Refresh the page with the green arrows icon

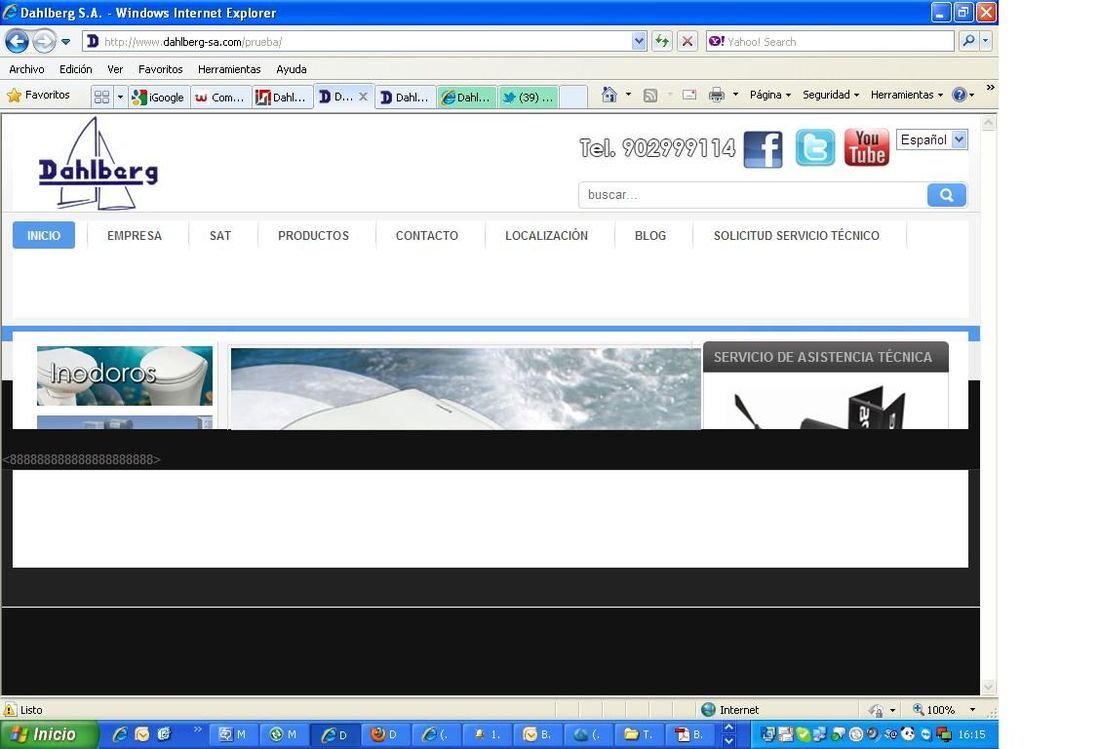[x=662, y=41]
